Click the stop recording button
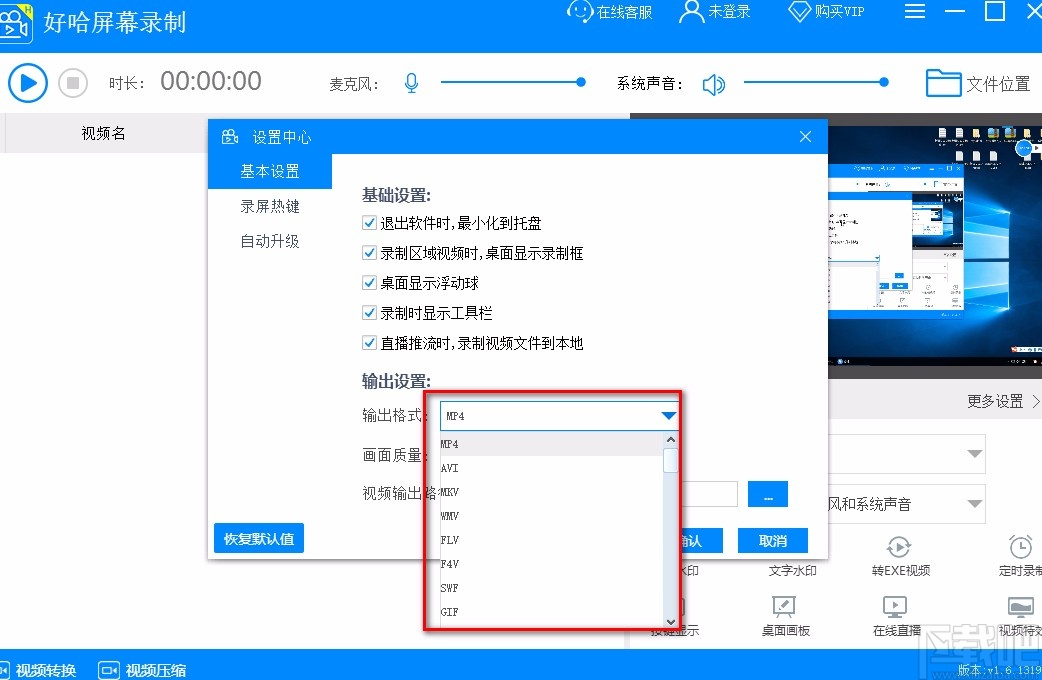1042x680 pixels. point(73,83)
